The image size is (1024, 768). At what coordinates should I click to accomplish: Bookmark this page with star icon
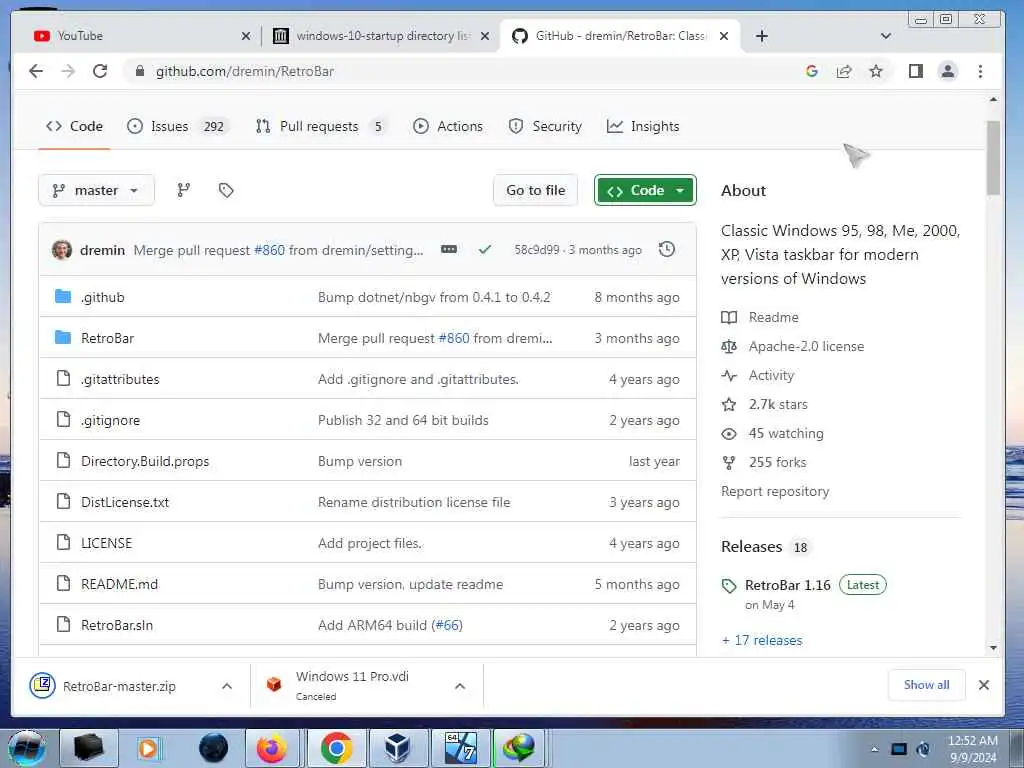tap(876, 71)
